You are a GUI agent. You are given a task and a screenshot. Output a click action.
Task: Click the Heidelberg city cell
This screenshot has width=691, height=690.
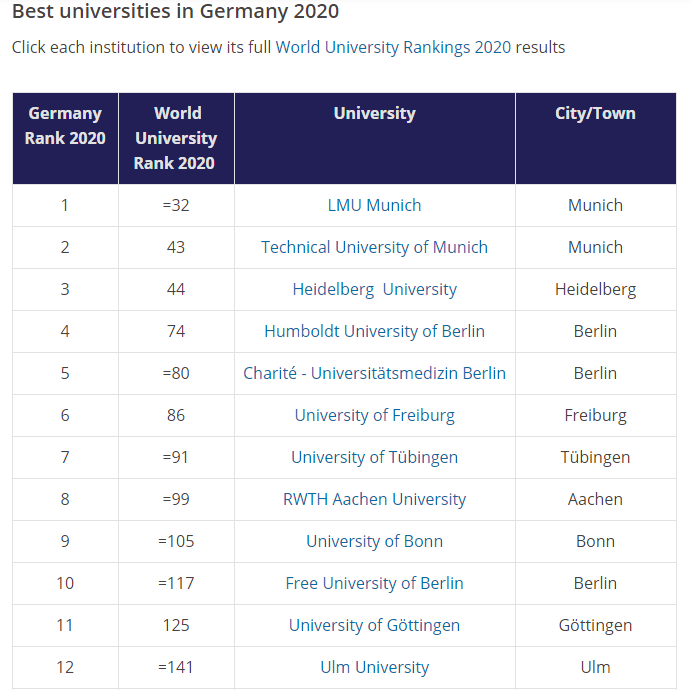pyautogui.click(x=595, y=289)
